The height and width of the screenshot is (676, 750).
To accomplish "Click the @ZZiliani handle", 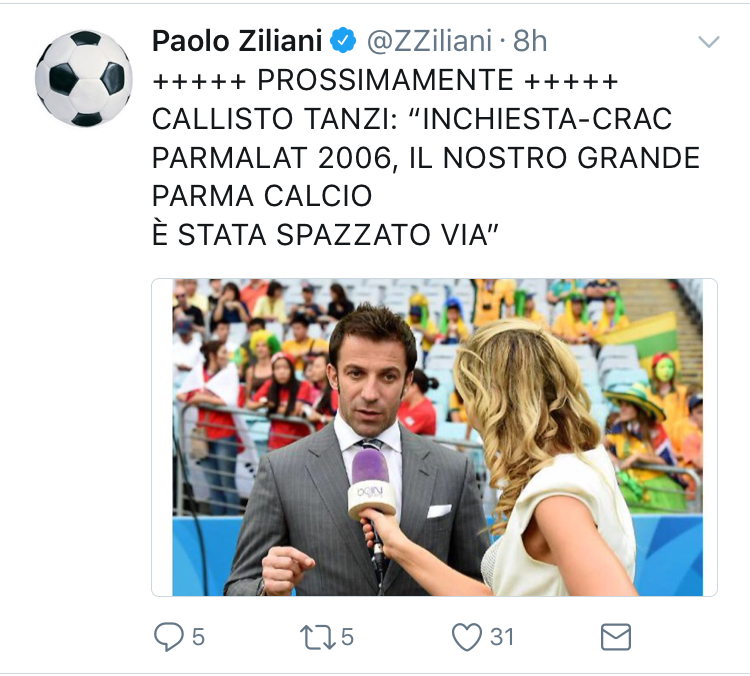I will click(x=429, y=41).
